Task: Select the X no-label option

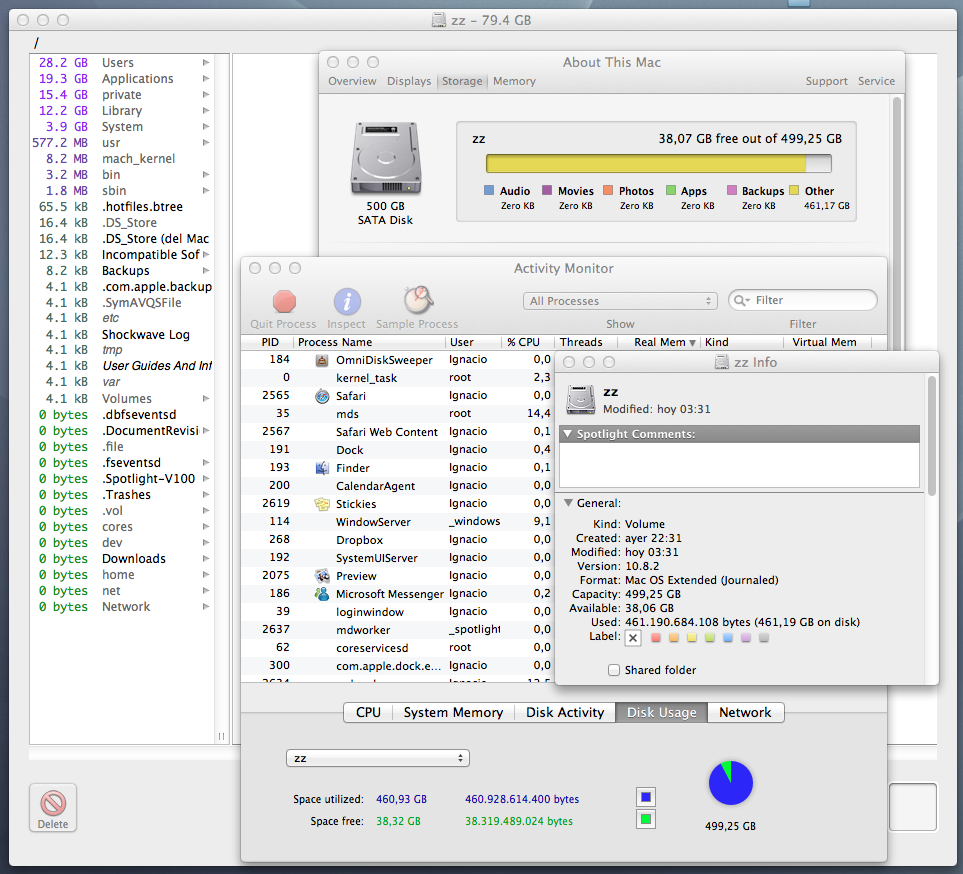Action: click(x=633, y=638)
